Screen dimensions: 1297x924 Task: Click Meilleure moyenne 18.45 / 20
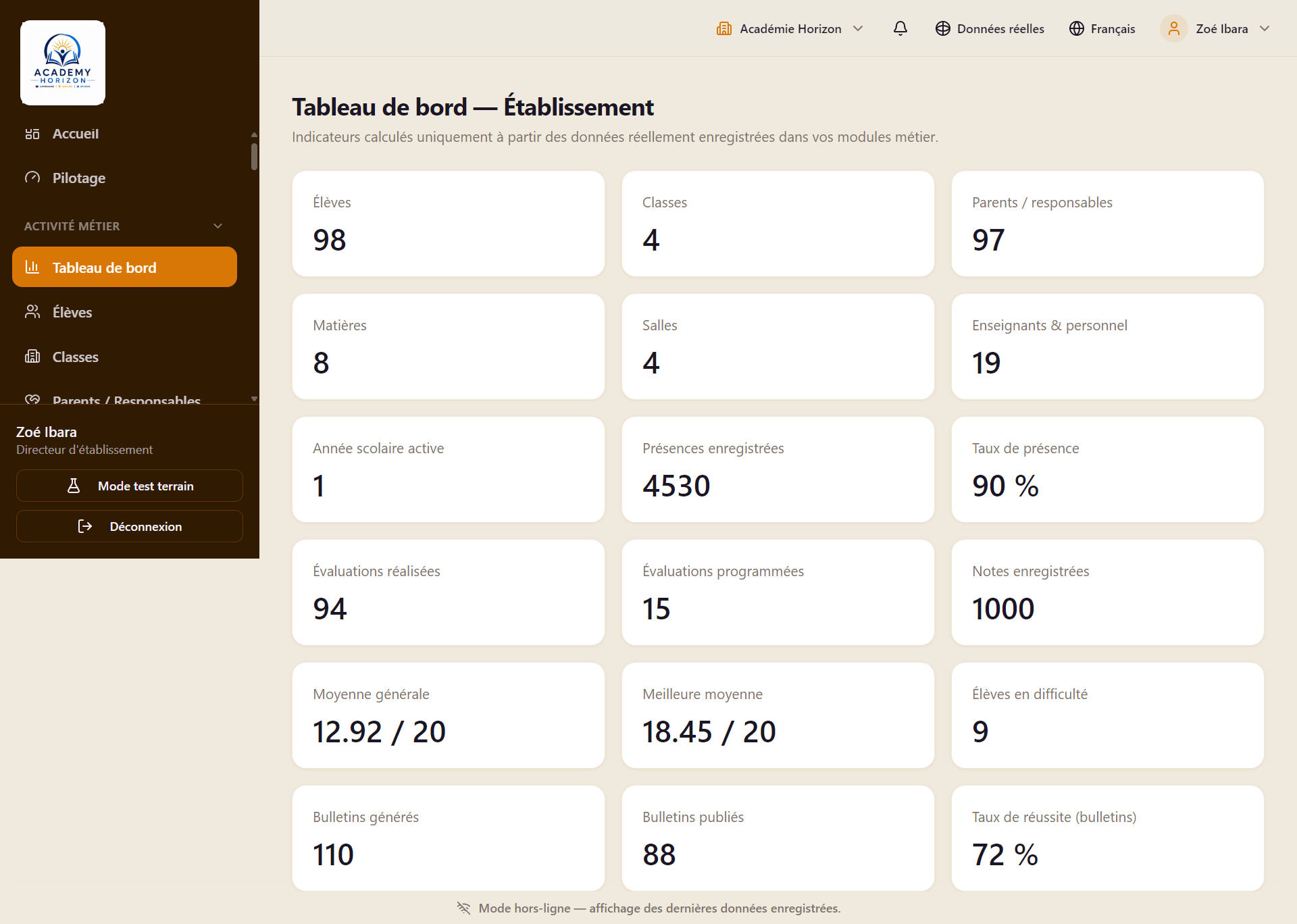point(709,731)
